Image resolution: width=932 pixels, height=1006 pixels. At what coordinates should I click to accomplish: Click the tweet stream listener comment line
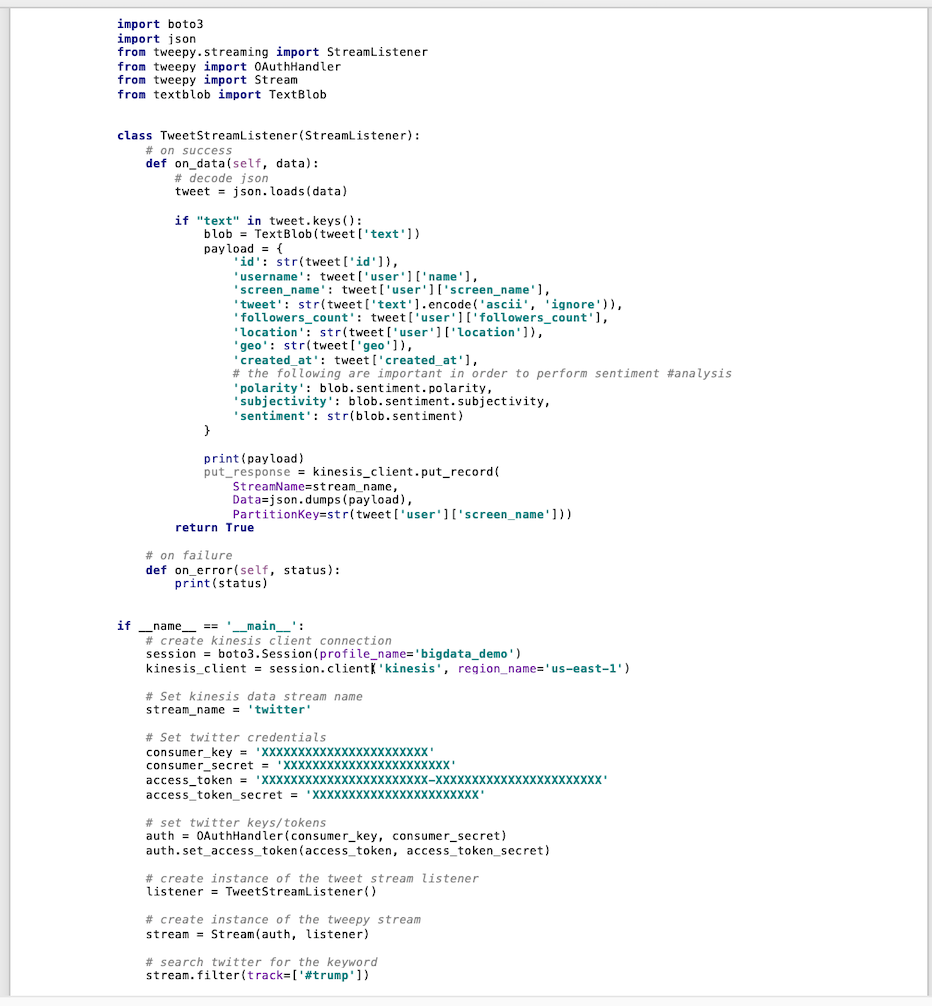312,879
